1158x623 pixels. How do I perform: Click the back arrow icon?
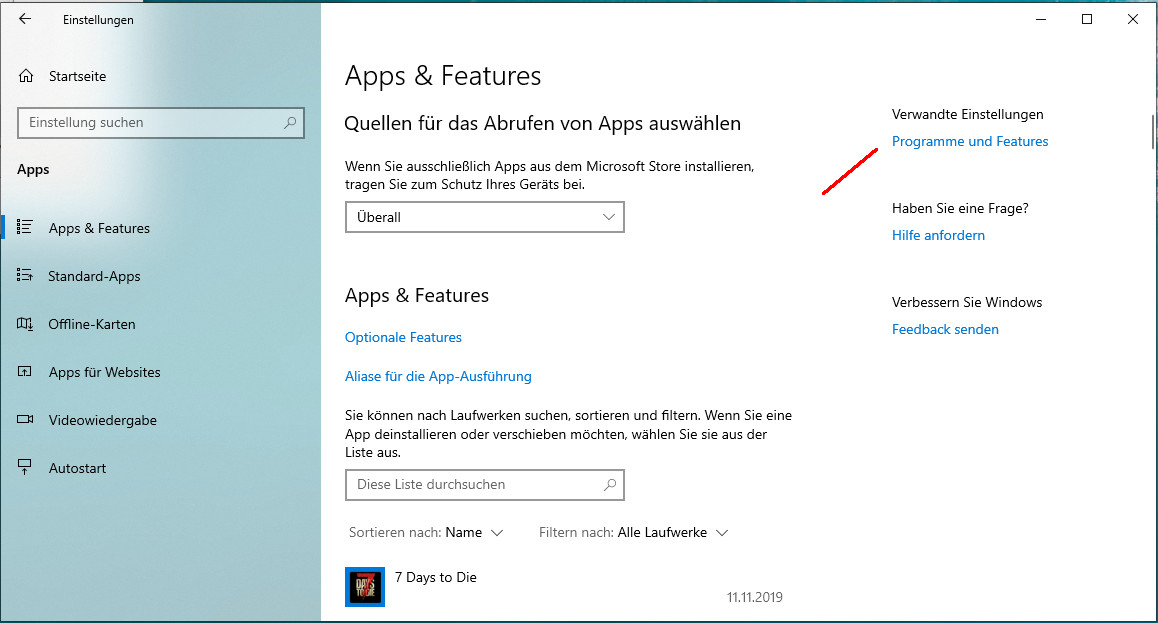25,19
